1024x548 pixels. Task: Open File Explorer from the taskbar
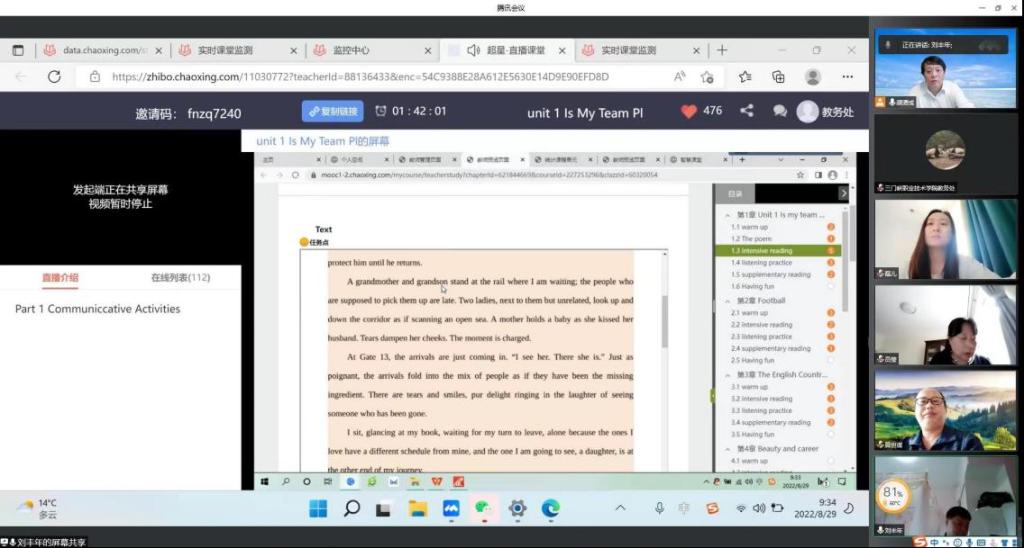tap(418, 508)
